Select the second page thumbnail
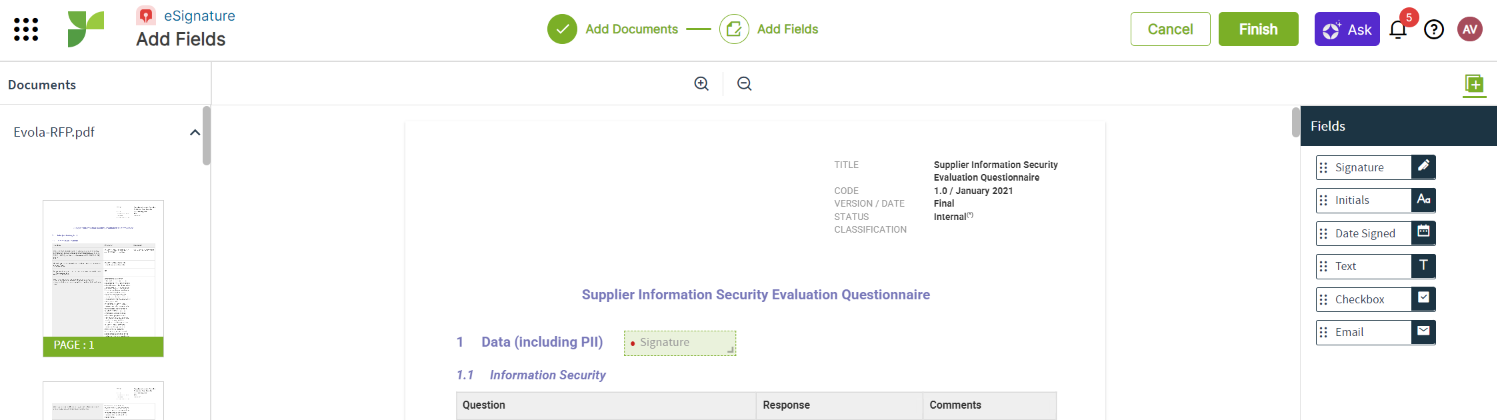 coord(103,400)
